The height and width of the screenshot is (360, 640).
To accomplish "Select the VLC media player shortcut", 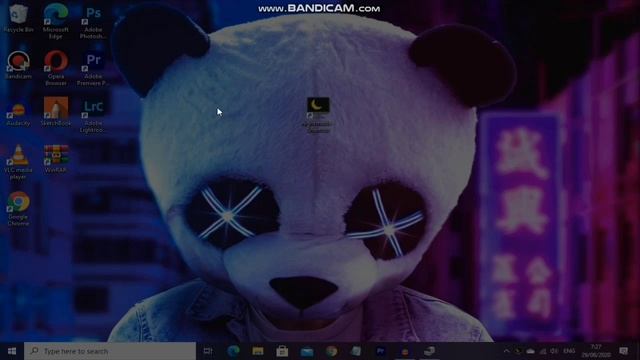I will click(18, 162).
